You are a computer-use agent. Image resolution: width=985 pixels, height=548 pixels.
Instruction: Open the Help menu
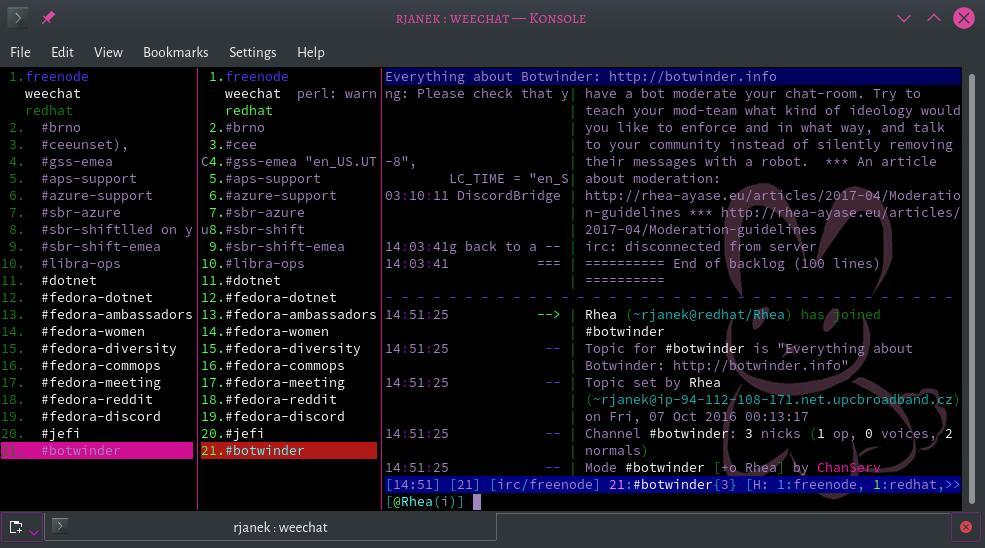[x=310, y=52]
